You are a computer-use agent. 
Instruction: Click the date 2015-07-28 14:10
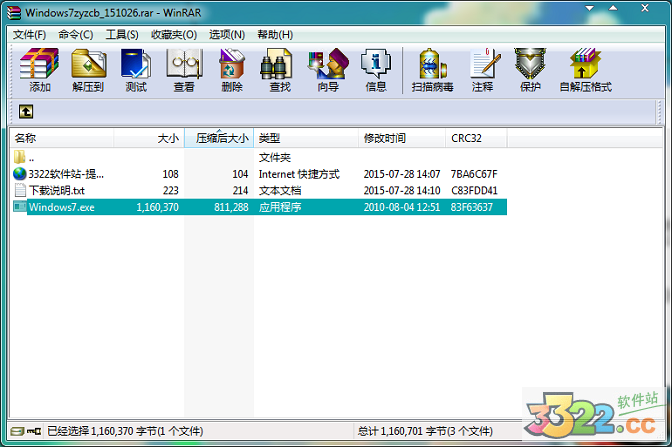click(x=402, y=190)
